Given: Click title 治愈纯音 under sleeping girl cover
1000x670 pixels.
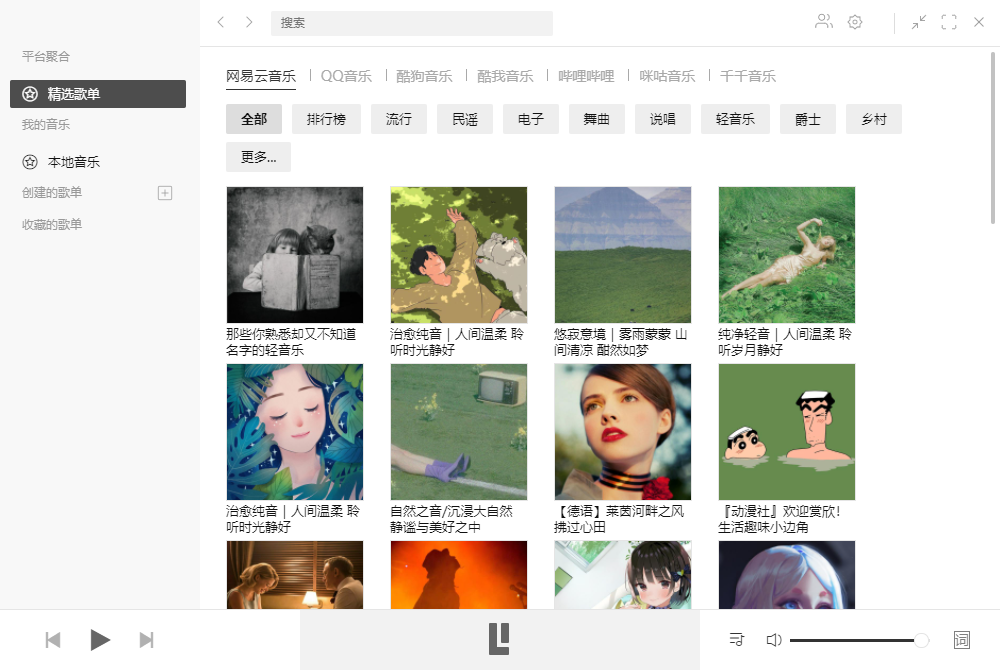Looking at the screenshot, I should (293, 519).
